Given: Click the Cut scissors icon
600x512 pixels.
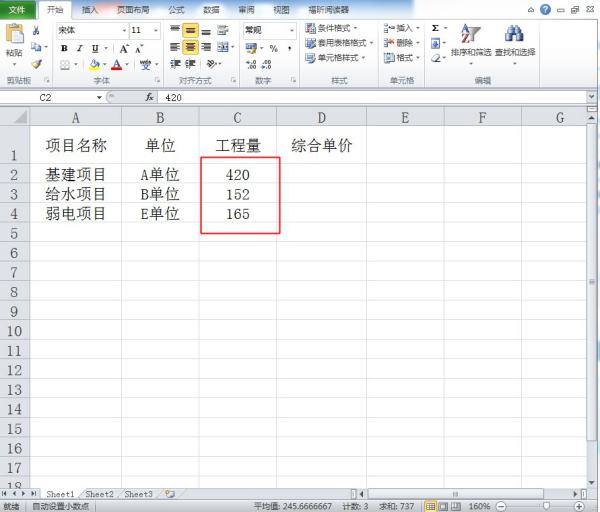Looking at the screenshot, I should [x=36, y=30].
